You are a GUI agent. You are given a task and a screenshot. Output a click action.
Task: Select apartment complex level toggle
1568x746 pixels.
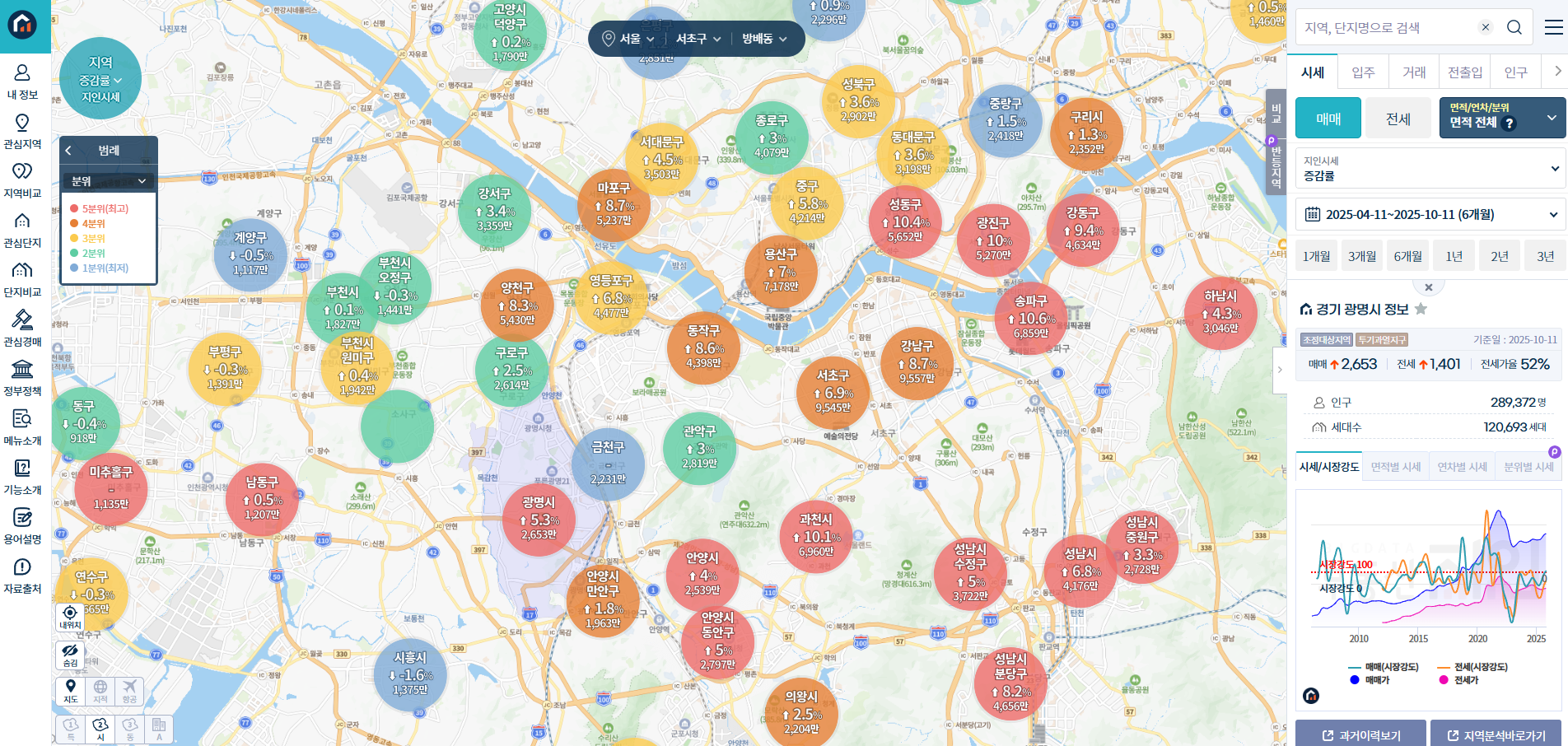click(x=159, y=729)
